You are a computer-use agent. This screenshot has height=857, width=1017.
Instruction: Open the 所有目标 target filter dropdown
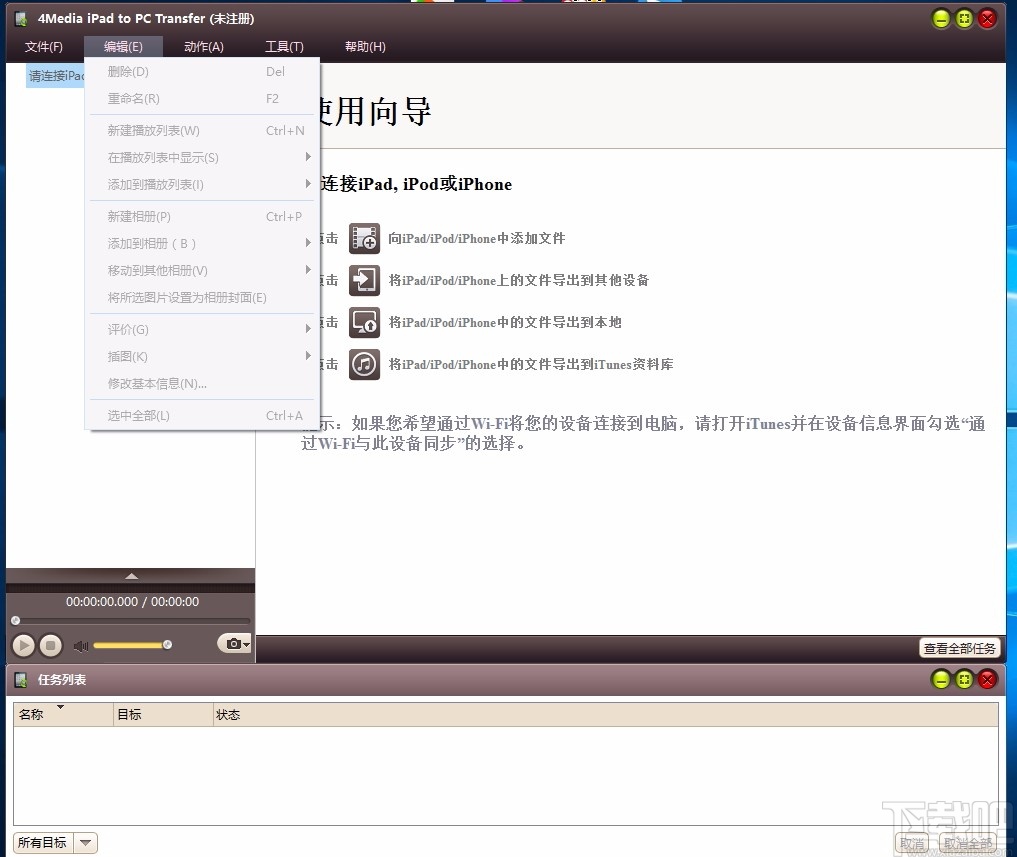click(55, 842)
